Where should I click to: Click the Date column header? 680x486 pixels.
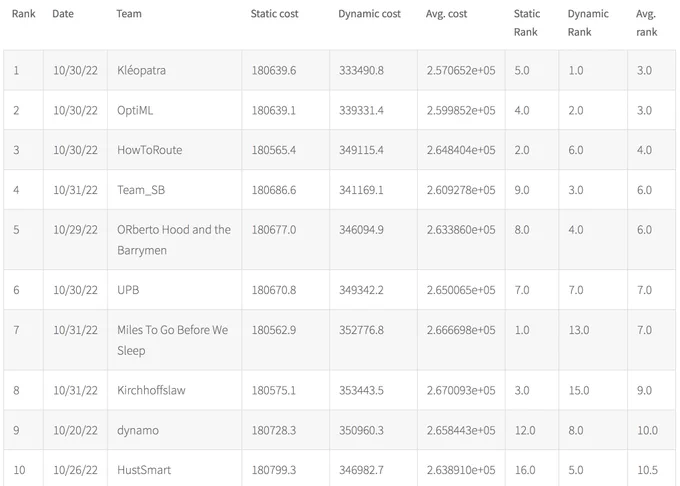click(63, 14)
